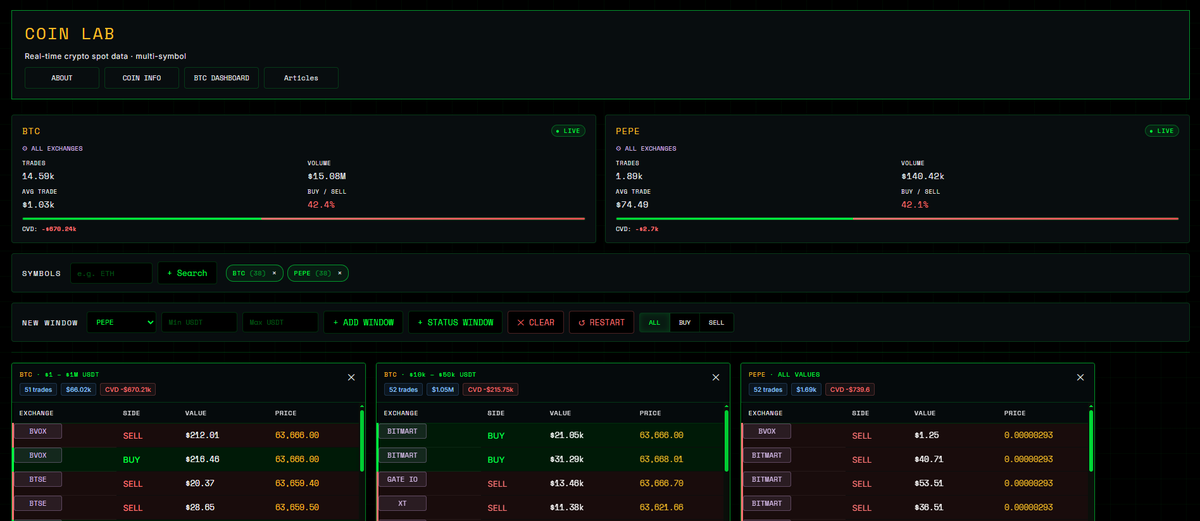
Task: Close the PEPE All Values window
Action: 1080,377
